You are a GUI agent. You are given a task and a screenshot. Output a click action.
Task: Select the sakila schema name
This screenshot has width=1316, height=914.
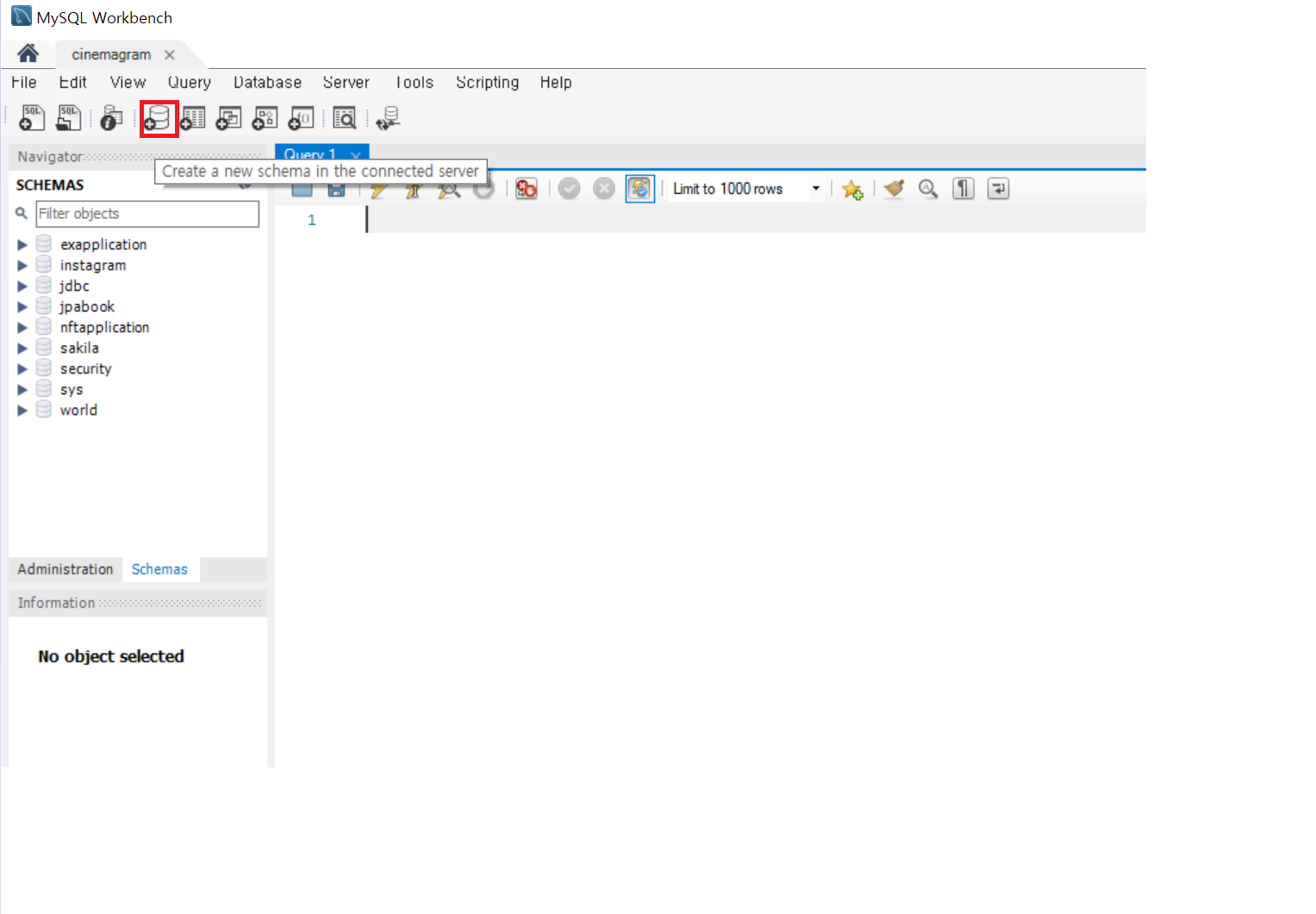[x=79, y=348]
